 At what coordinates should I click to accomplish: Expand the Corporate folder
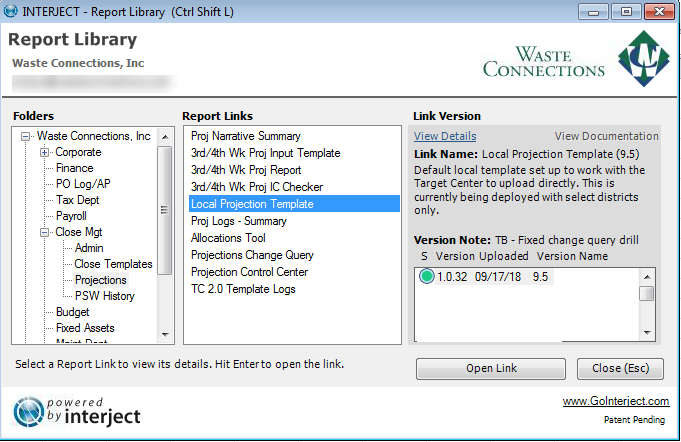pos(44,152)
